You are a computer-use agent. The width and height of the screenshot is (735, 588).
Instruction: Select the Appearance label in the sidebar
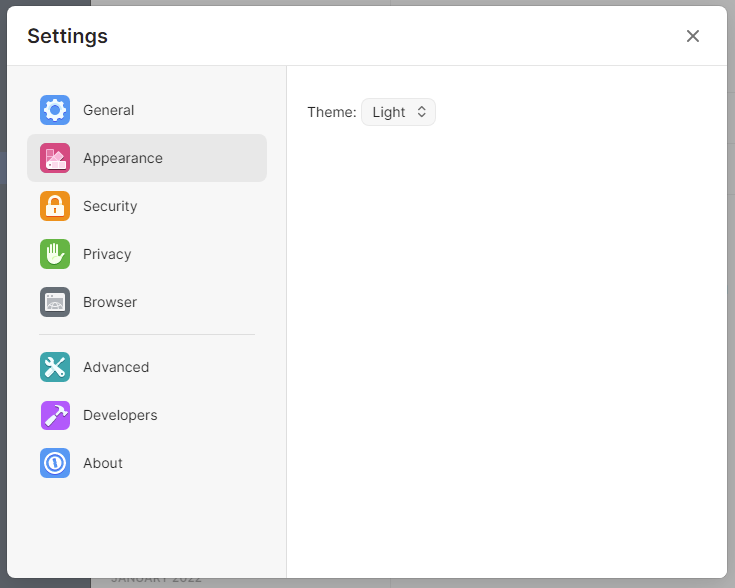coord(123,158)
